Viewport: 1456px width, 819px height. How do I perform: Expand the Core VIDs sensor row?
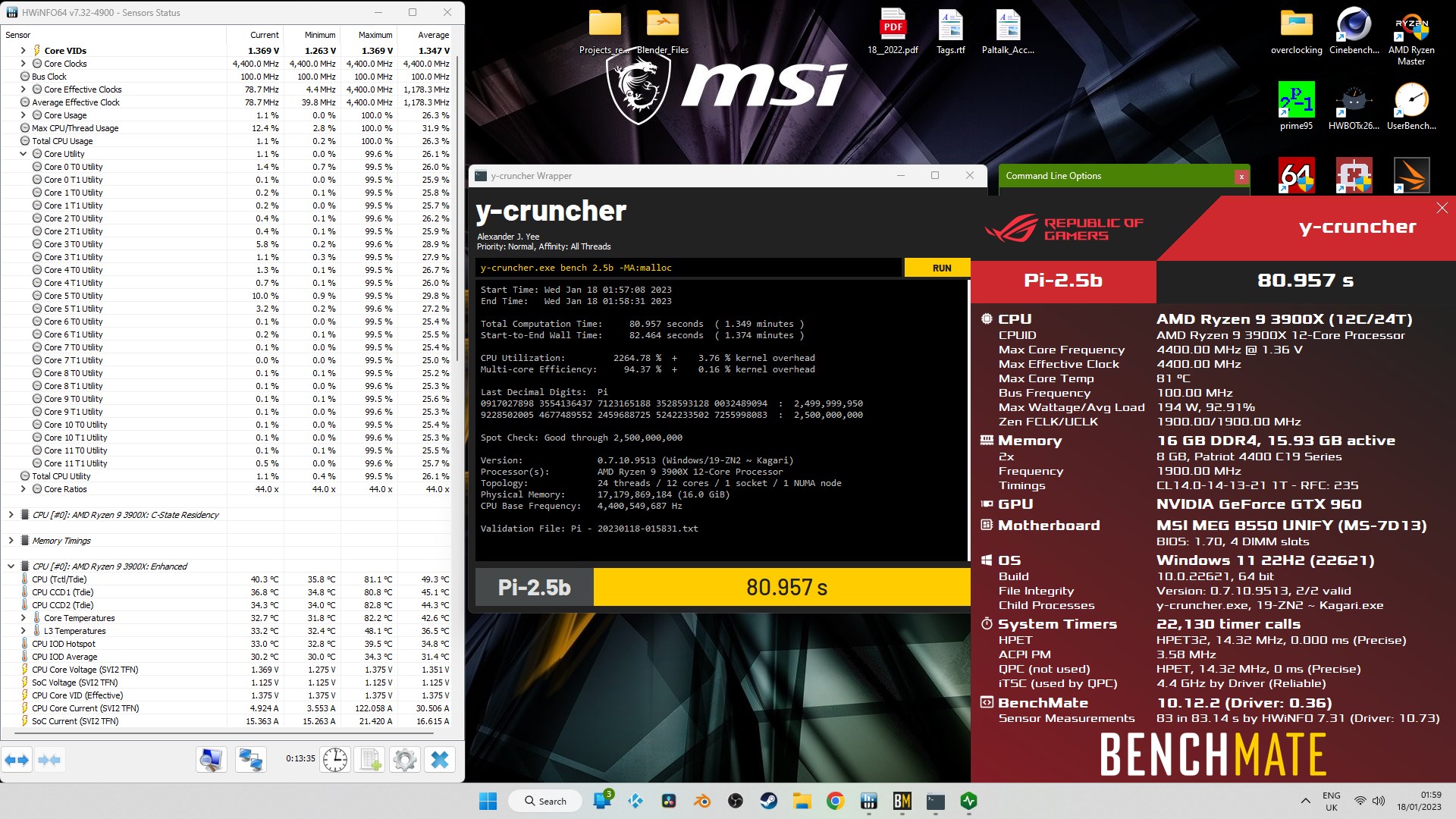(x=23, y=51)
